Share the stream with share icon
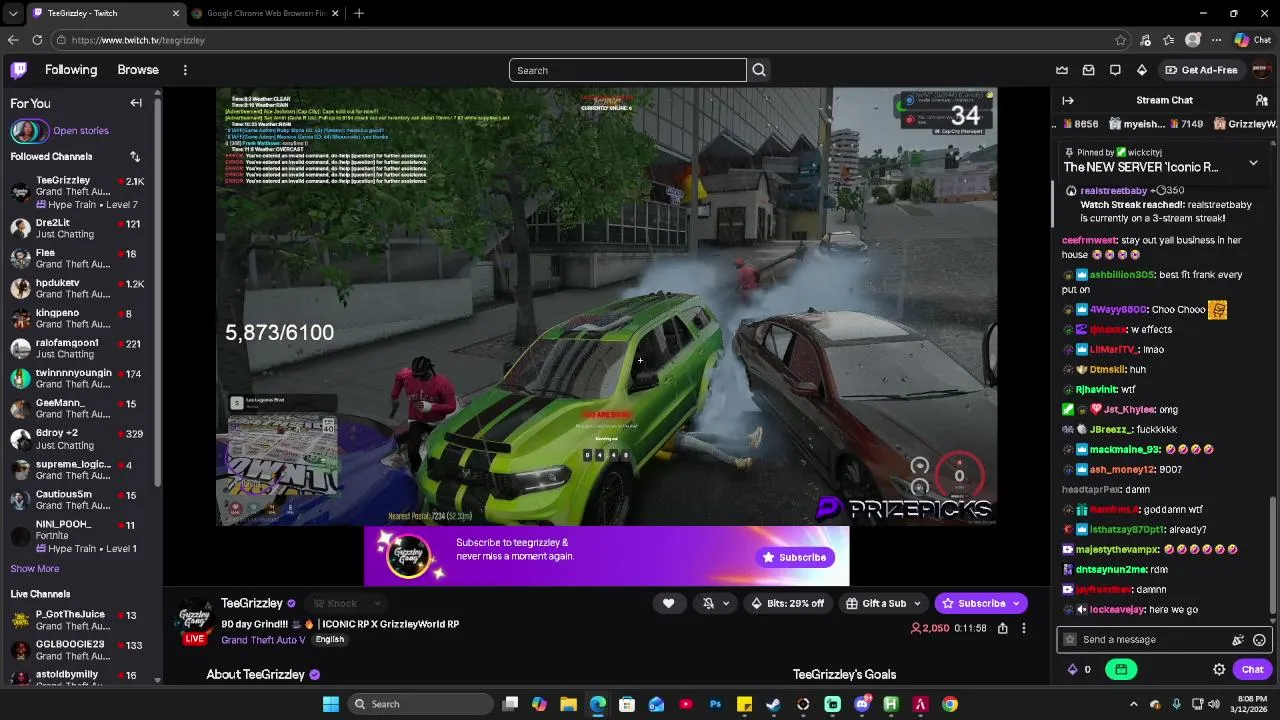The height and width of the screenshot is (720, 1280). pos(1003,628)
